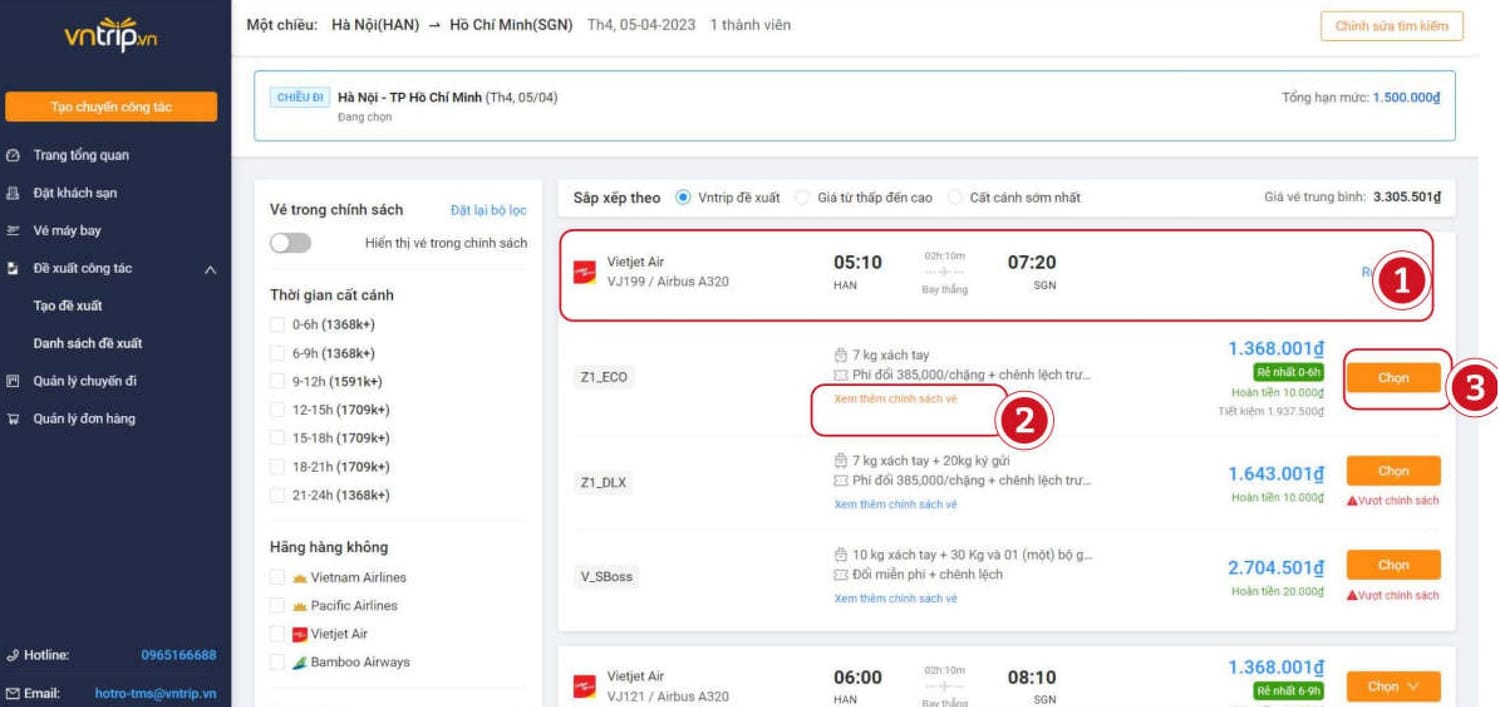
Task: Open Quản lý đơn hàng in sidebar
Action: [x=85, y=419]
